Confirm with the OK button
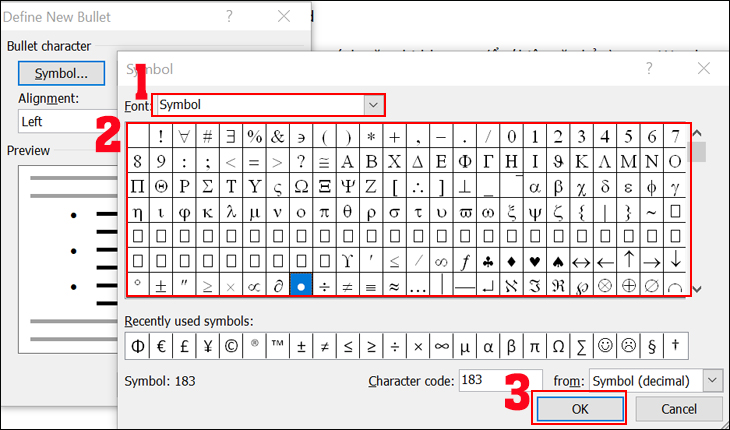The height and width of the screenshot is (430, 730). coord(580,409)
